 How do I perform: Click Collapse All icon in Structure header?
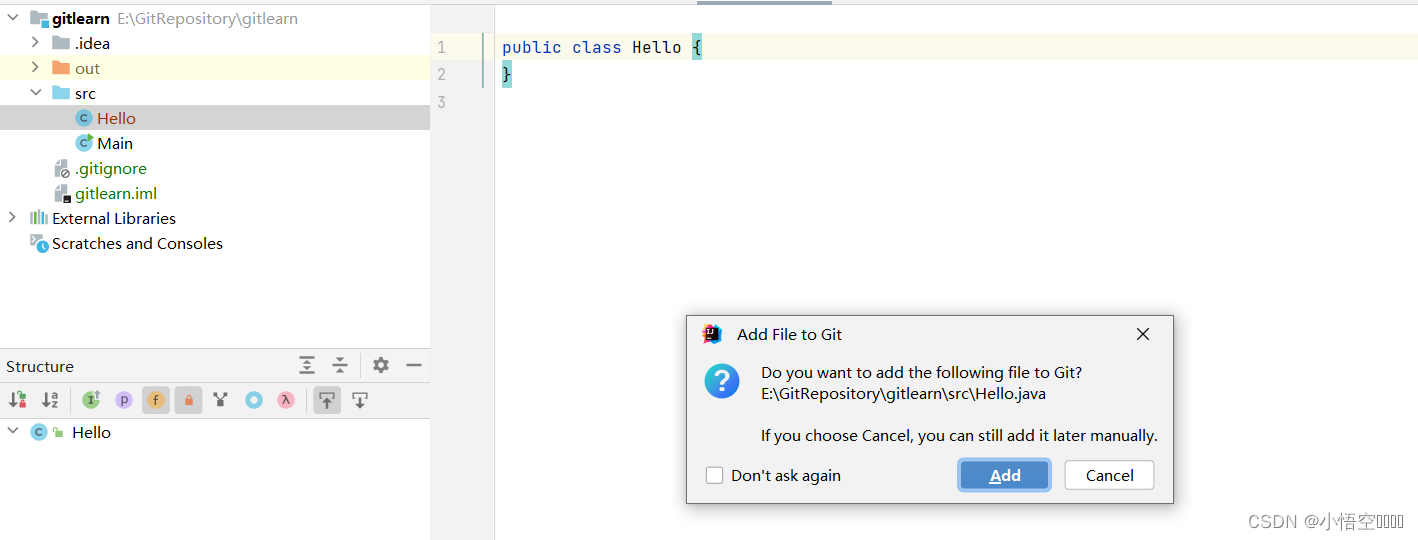(x=340, y=366)
